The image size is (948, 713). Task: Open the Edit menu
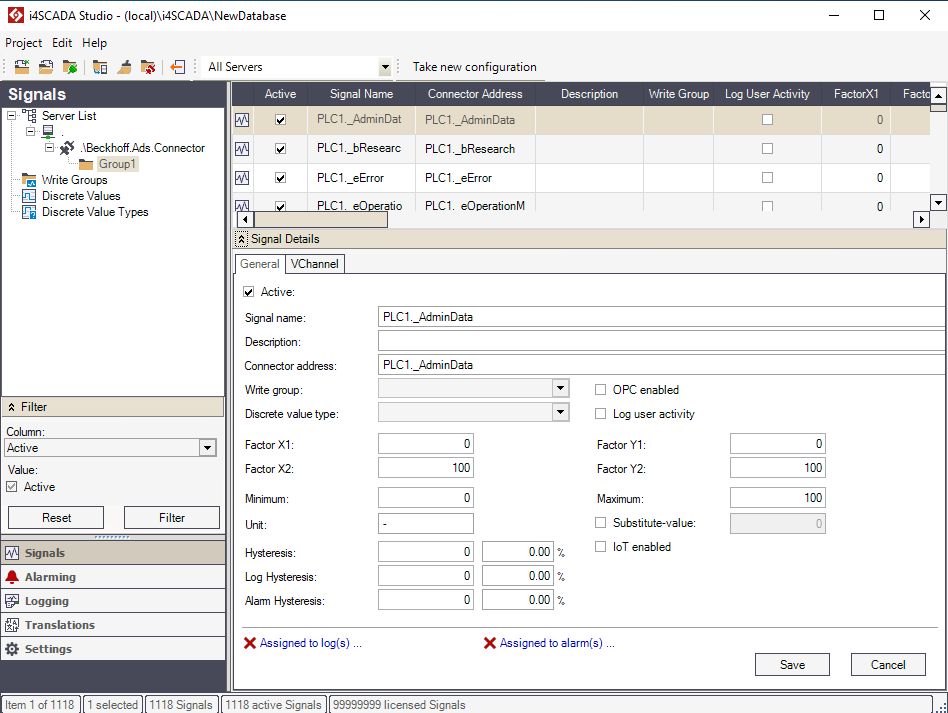[61, 43]
